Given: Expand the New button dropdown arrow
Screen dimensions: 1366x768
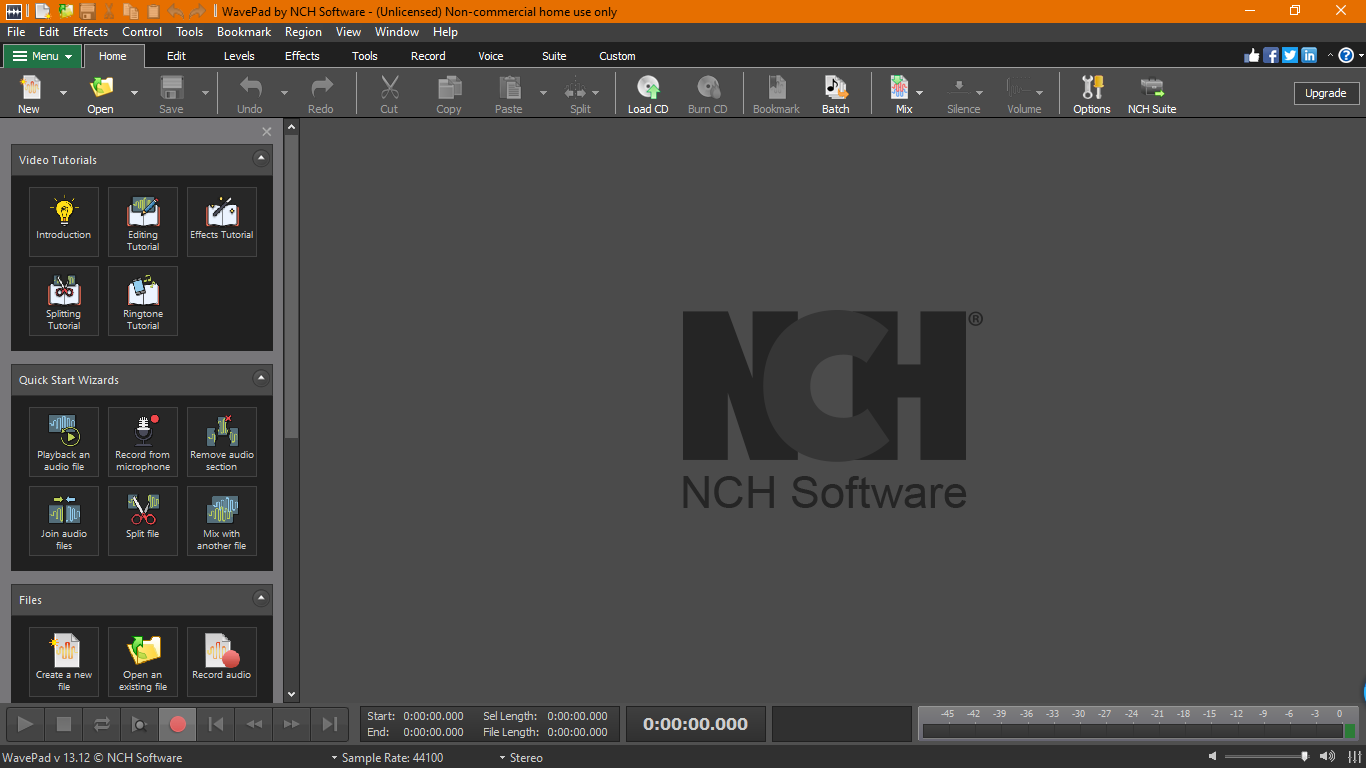Looking at the screenshot, I should point(63,93).
